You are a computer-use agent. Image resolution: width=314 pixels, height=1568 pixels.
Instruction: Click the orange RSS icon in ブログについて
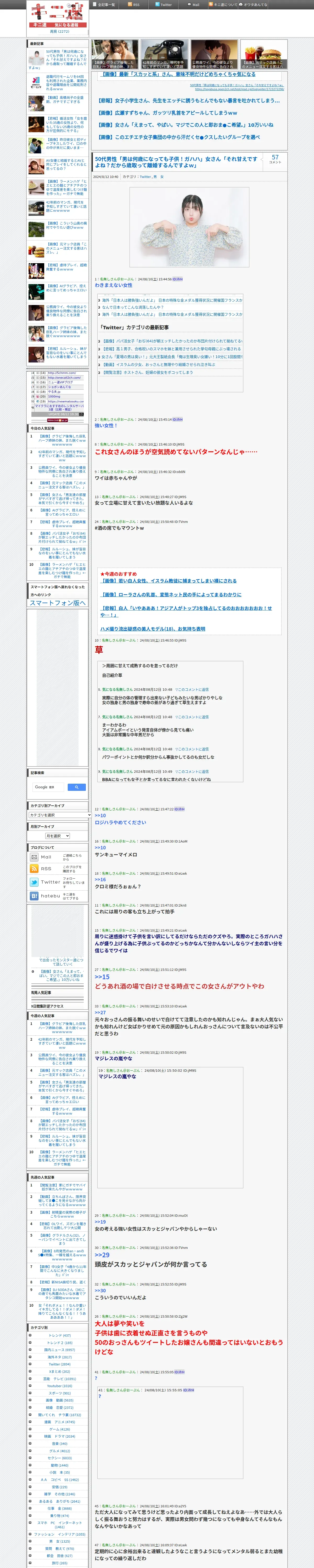(34, 869)
